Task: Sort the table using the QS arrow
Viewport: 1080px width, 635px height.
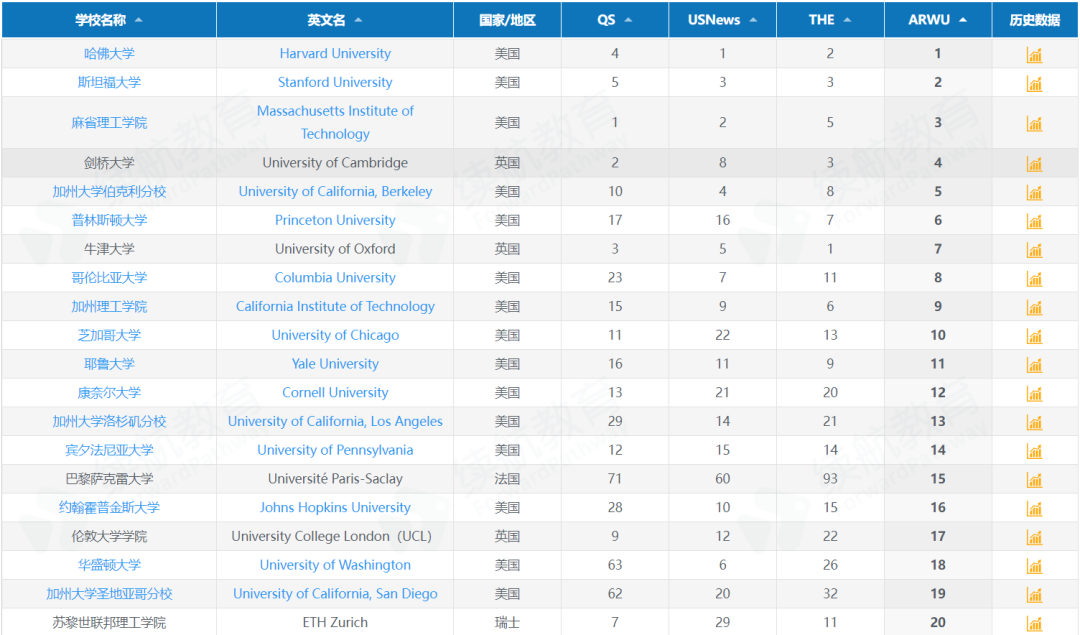Action: (x=628, y=20)
